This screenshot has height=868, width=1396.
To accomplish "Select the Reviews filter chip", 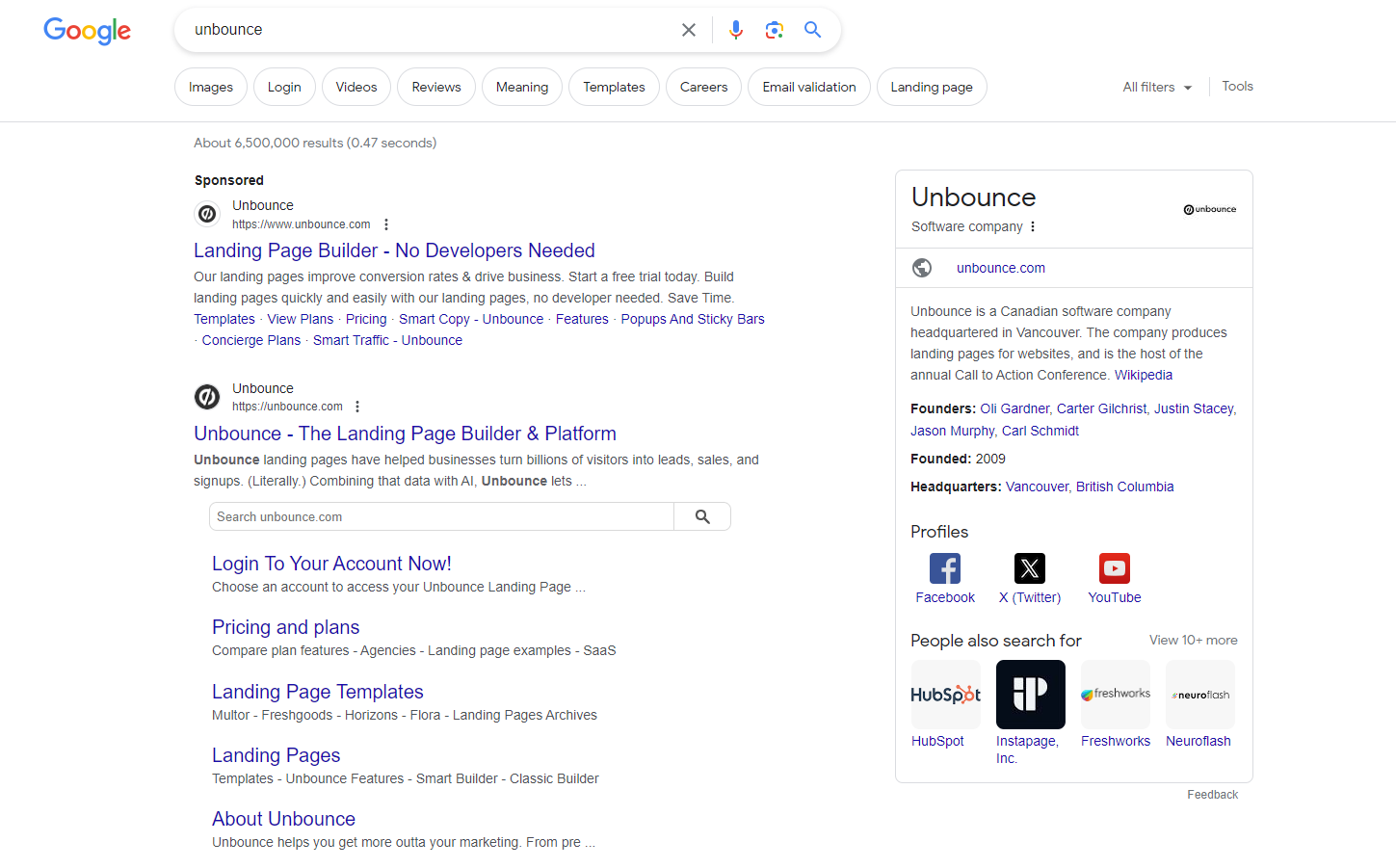I will (x=436, y=87).
